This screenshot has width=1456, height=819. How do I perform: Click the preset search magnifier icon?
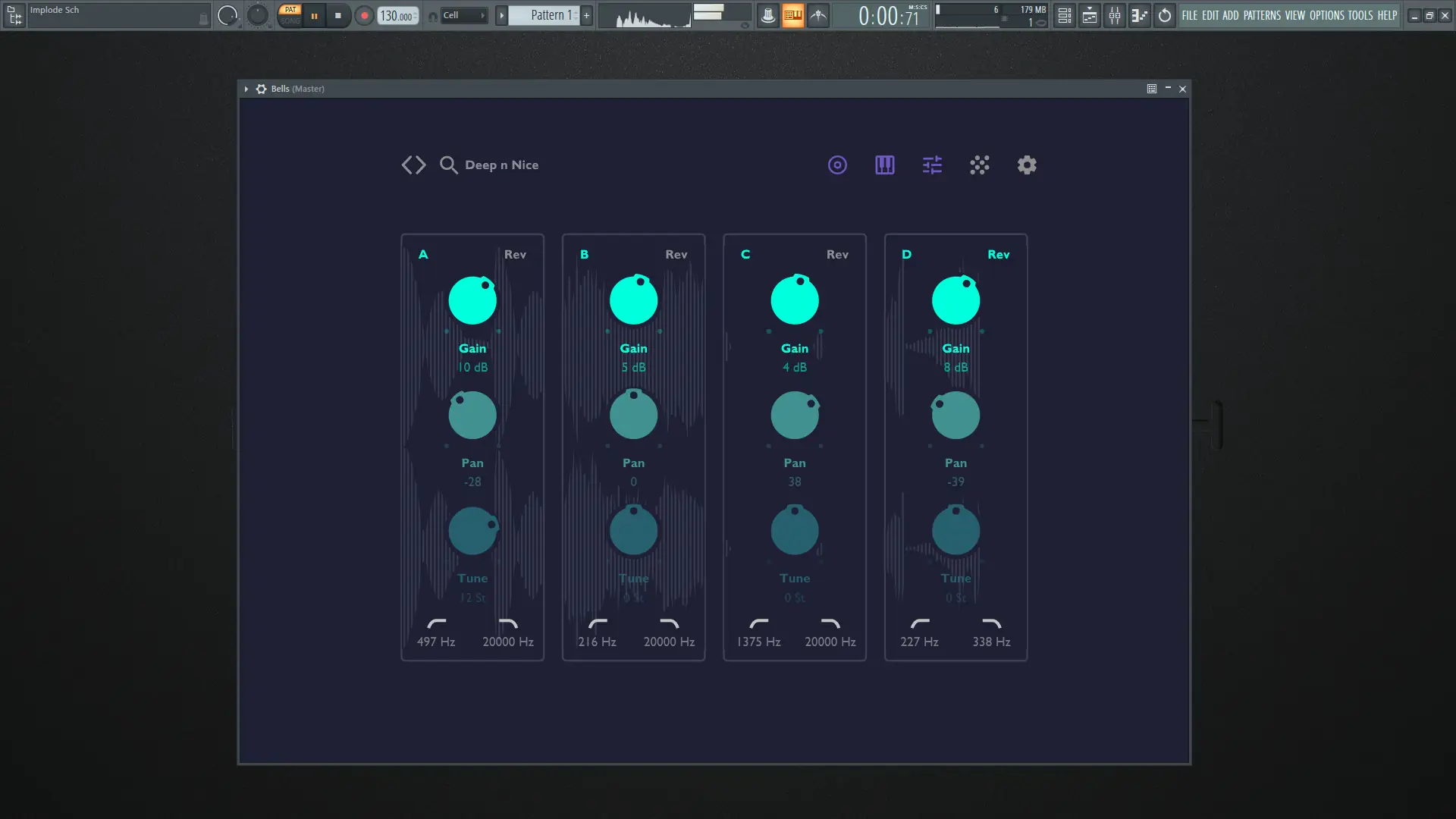point(448,165)
